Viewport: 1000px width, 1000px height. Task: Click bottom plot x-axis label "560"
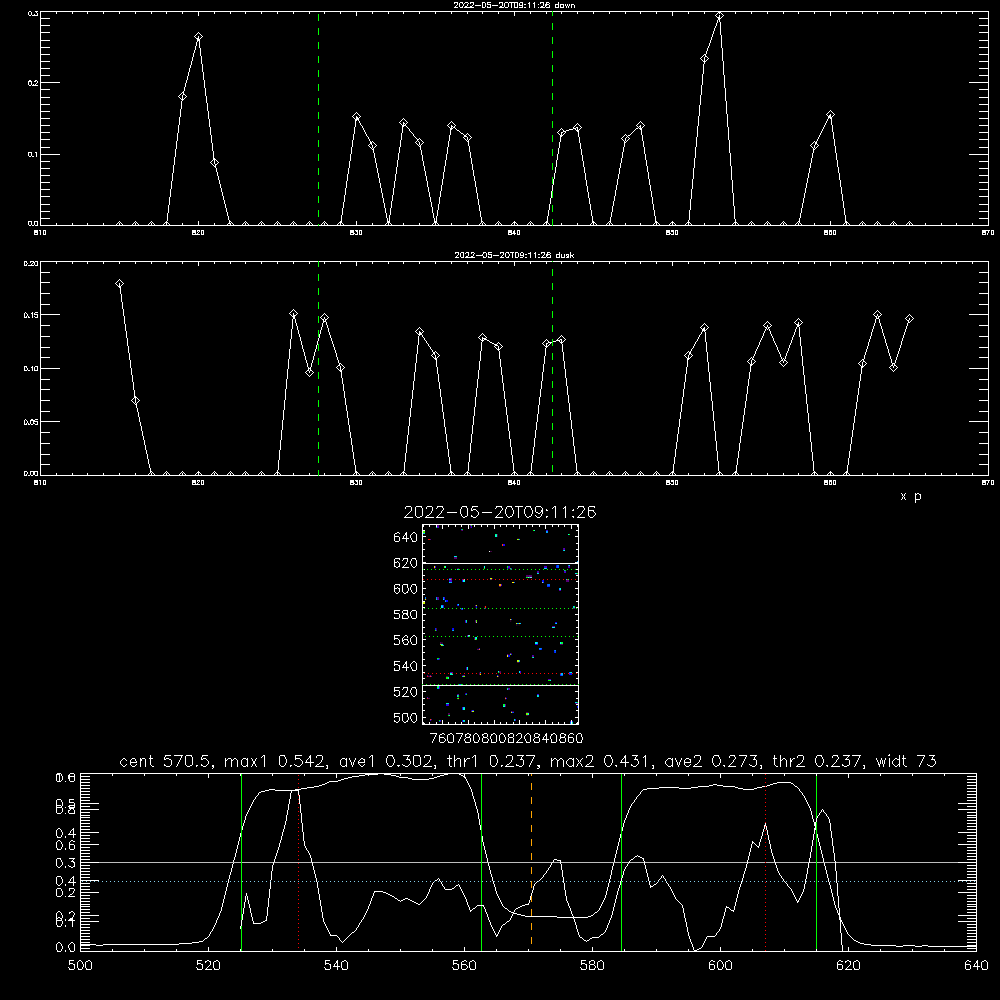click(x=464, y=965)
